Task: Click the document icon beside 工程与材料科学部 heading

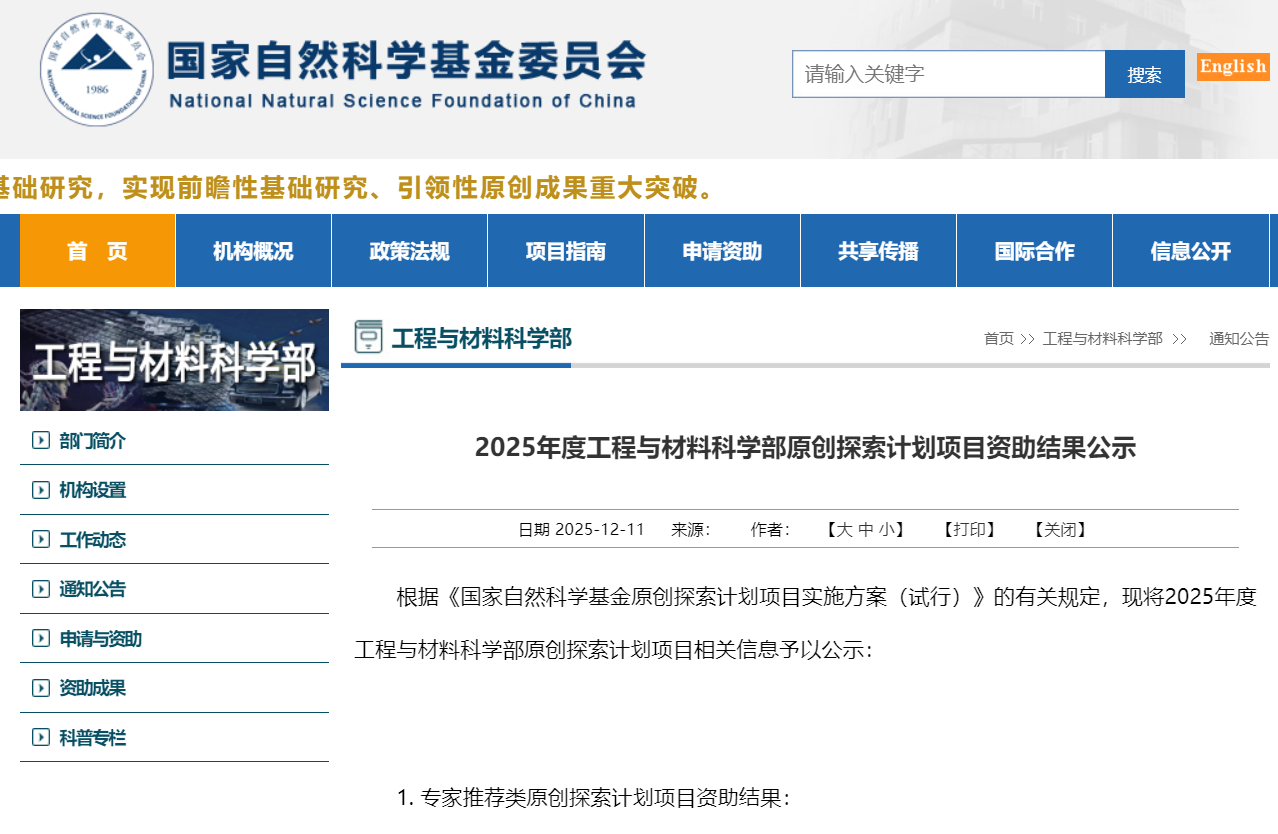Action: pos(369,337)
